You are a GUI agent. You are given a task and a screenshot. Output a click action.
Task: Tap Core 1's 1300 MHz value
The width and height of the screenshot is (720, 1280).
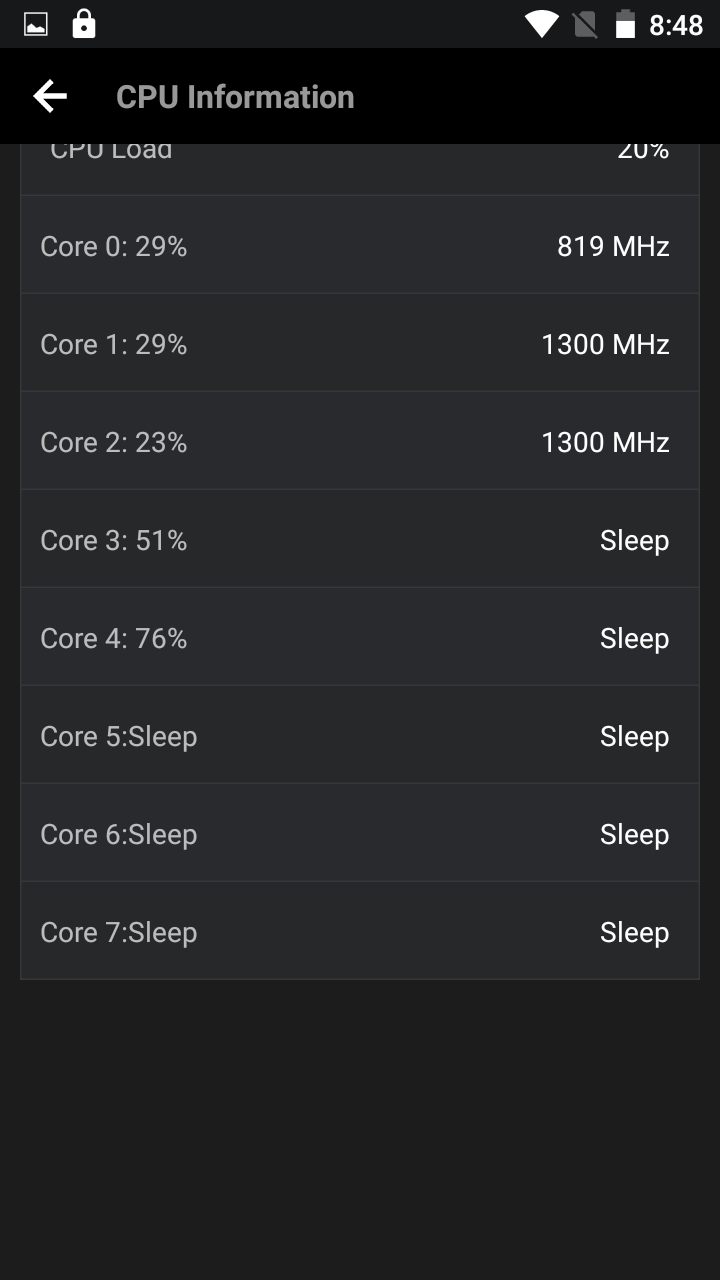604,344
